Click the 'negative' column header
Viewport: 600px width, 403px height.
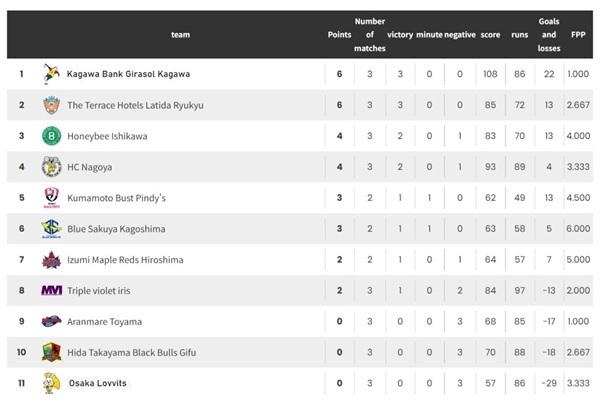460,34
